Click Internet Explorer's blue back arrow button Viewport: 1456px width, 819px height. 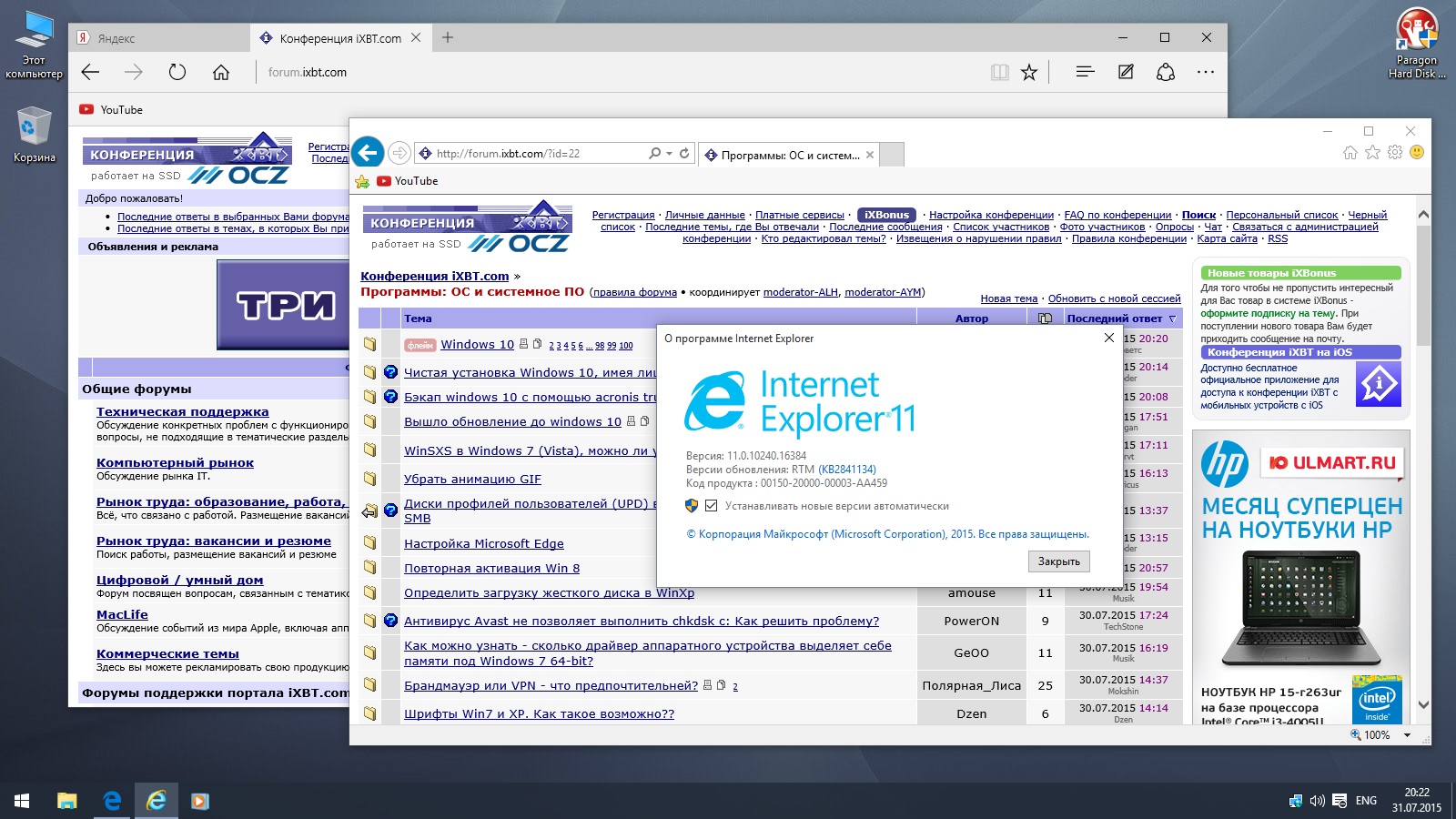(369, 153)
